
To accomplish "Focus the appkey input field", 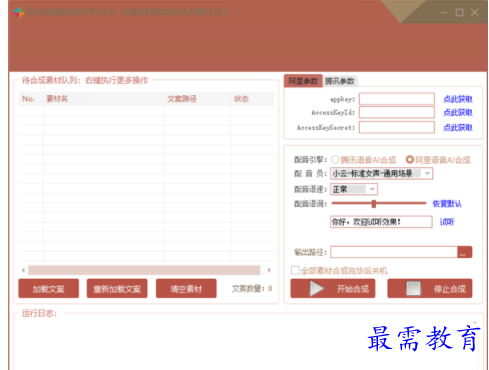I will 397,99.
